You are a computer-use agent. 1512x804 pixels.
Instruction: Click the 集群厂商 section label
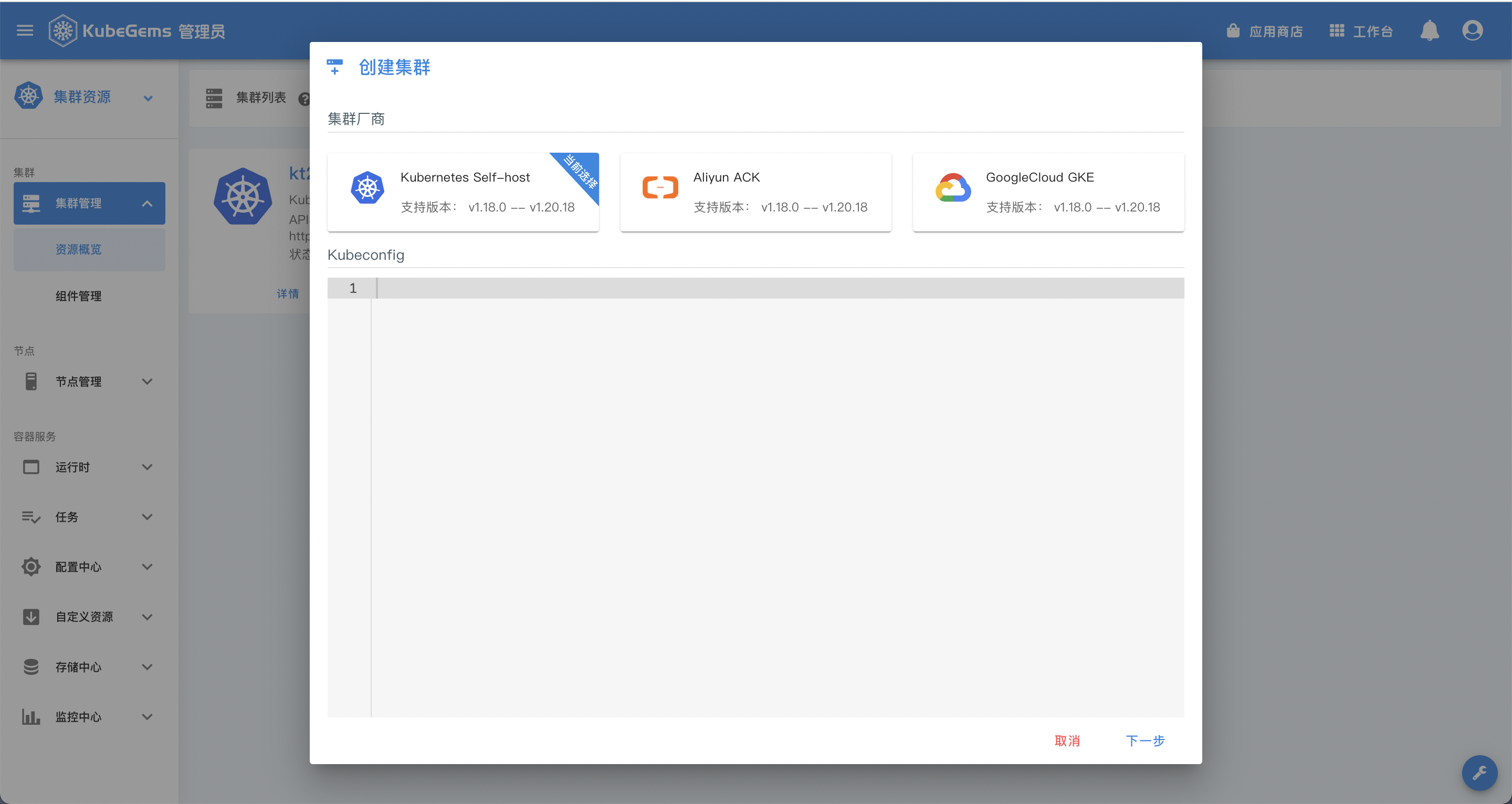point(356,119)
